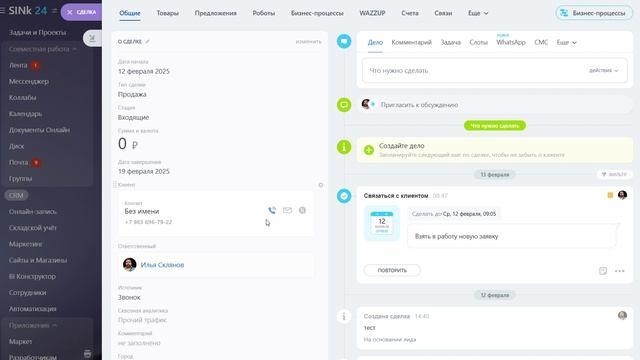Select the Дело activity tab
Viewport: 640px width, 360px height.
click(x=375, y=42)
